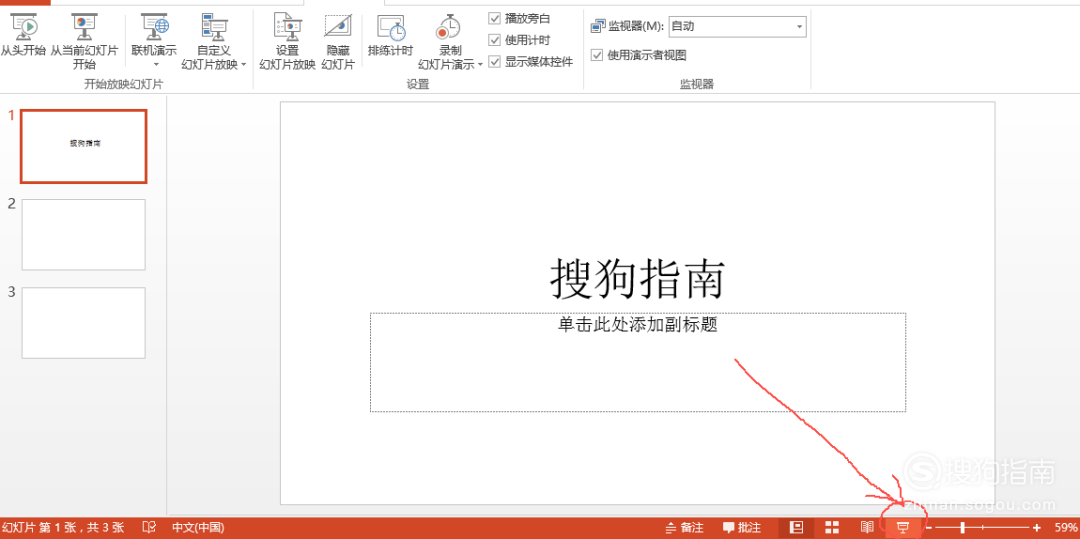Start slideshow from current slide (从当前幻灯片开始)
Viewport: 1080px width, 539px height.
(x=84, y=41)
